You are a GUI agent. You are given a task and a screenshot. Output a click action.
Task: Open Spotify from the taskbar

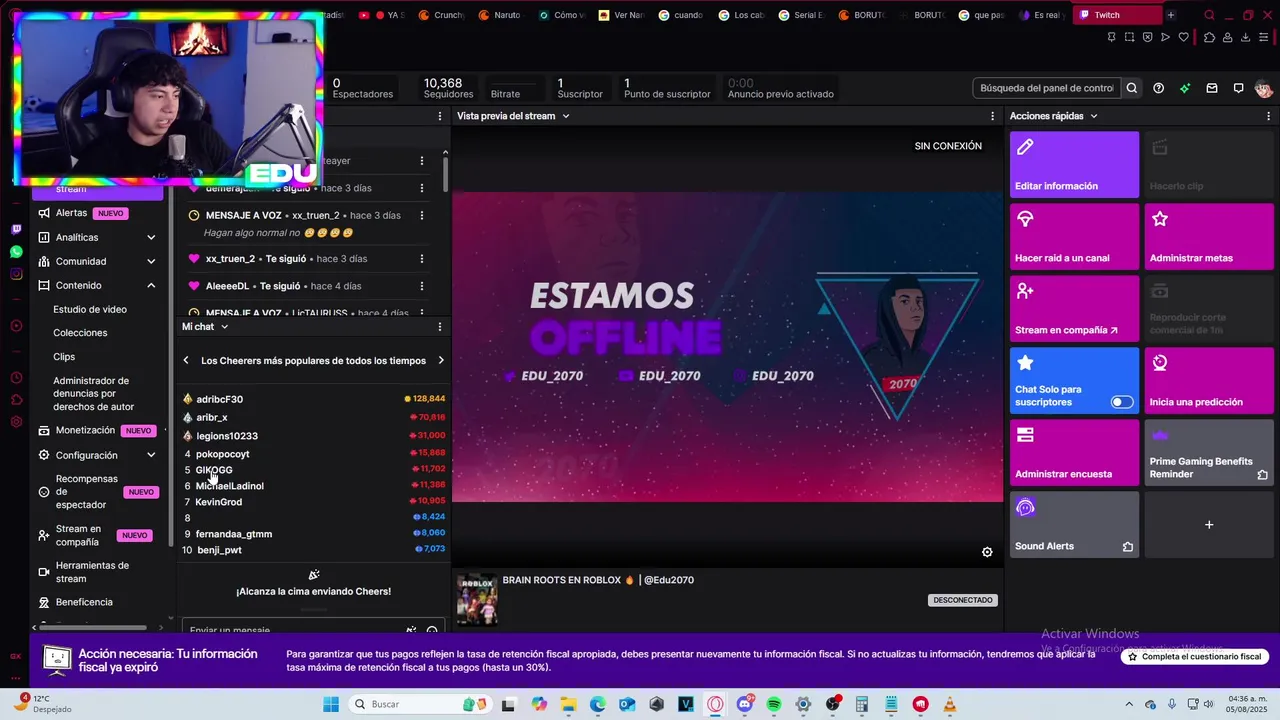click(x=774, y=704)
